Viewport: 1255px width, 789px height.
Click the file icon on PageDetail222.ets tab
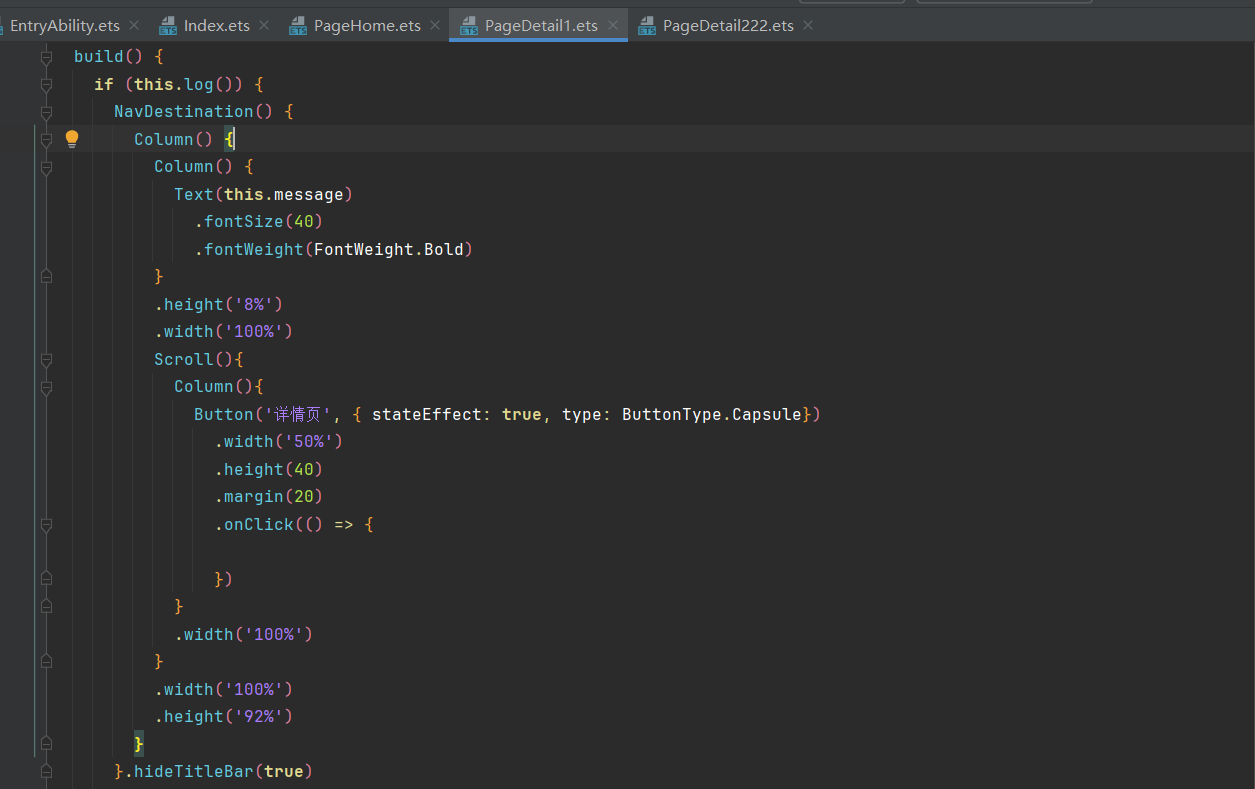(x=647, y=26)
